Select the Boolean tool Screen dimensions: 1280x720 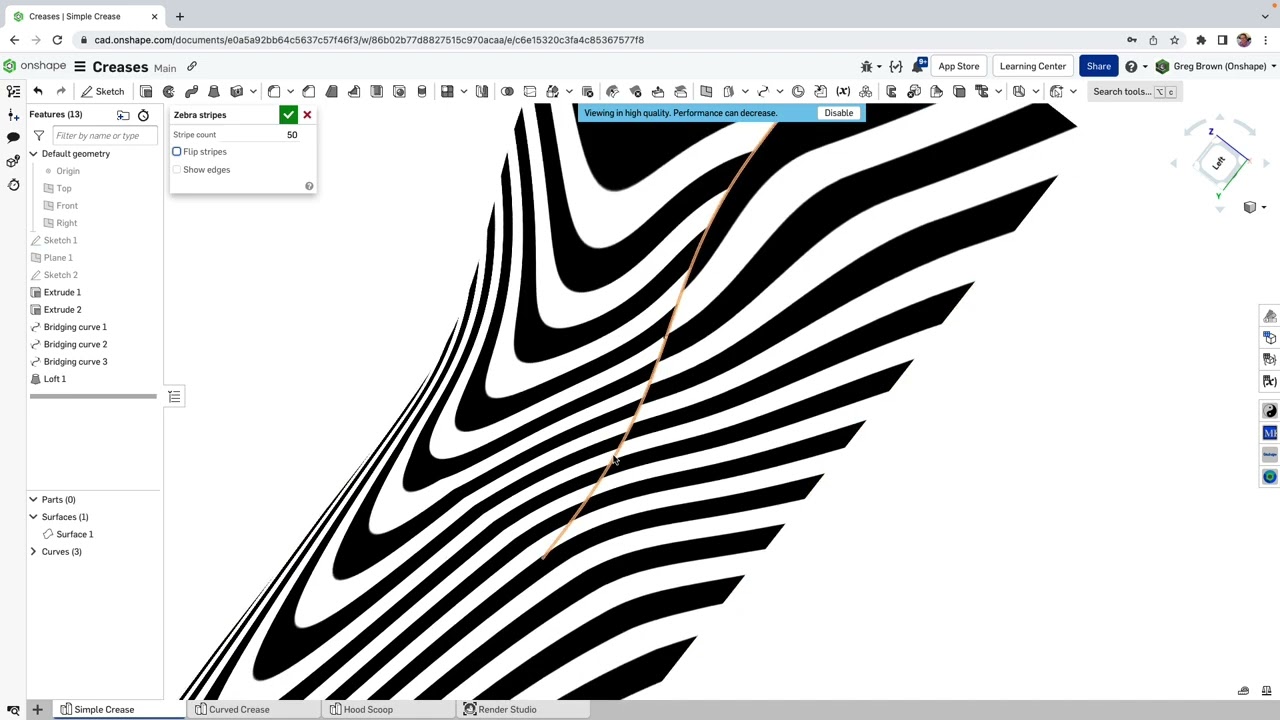[507, 91]
